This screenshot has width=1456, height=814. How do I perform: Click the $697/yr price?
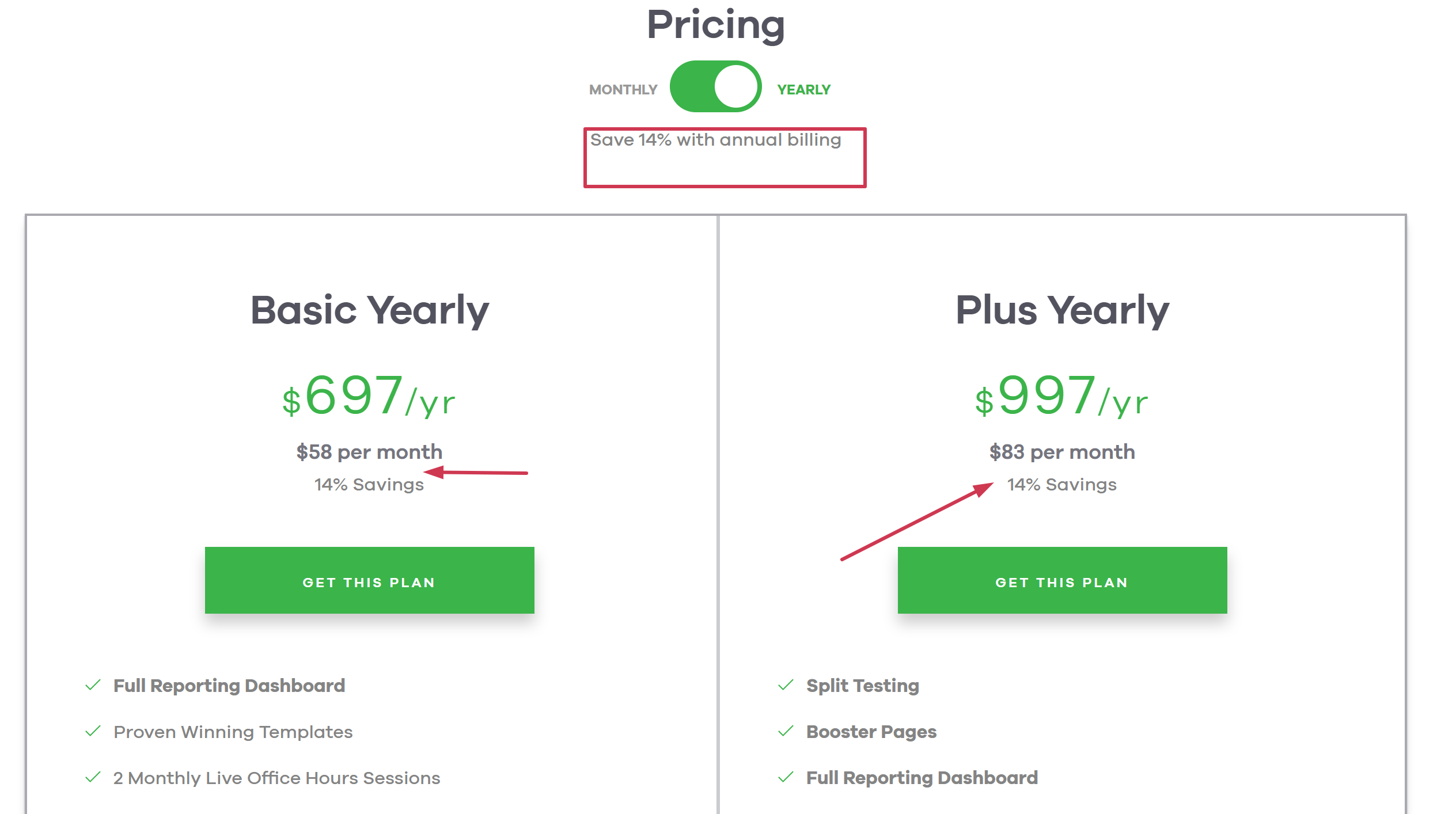pyautogui.click(x=369, y=396)
